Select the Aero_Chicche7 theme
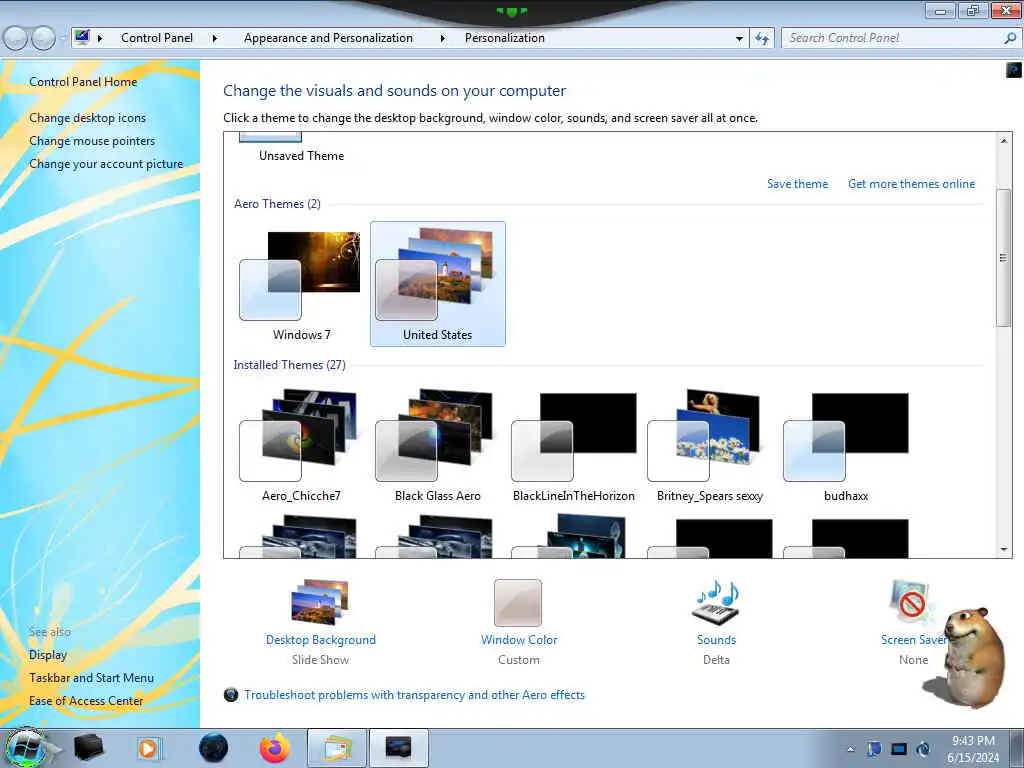Viewport: 1024px width, 768px height. pyautogui.click(x=301, y=445)
